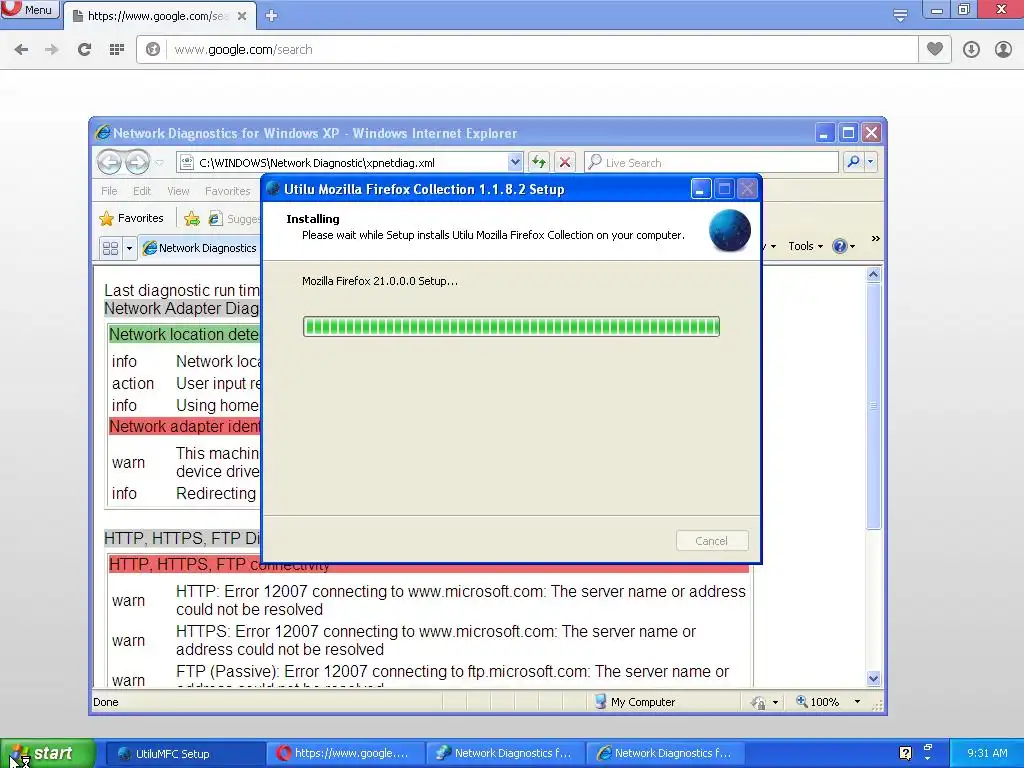Image resolution: width=1024 pixels, height=768 pixels.
Task: Click 'Mozilla Firefox 21.0.0.0 Setup...' text
Action: [380, 281]
